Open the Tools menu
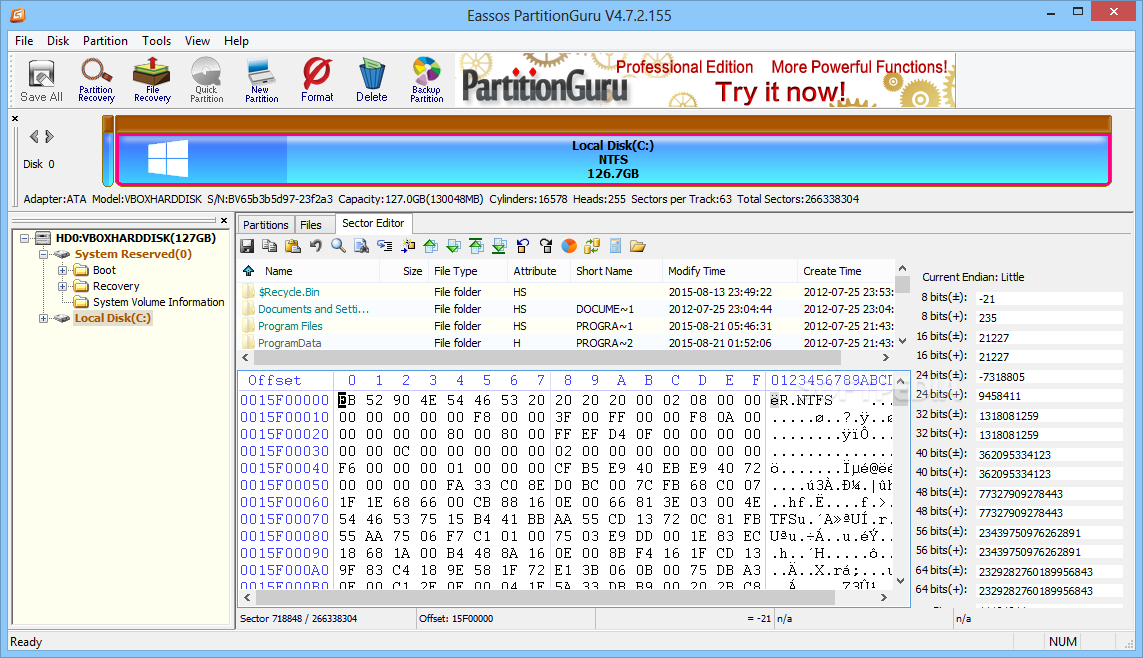This screenshot has height=658, width=1143. [x=156, y=41]
